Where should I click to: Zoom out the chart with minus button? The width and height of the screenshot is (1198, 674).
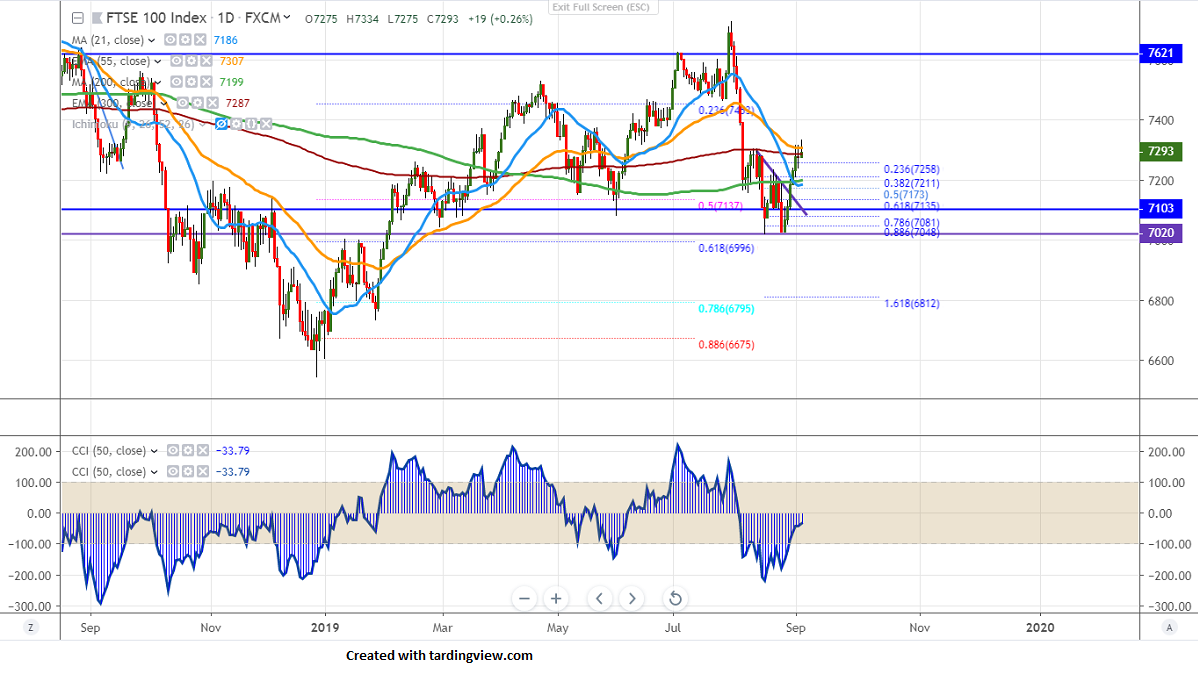tap(524, 598)
